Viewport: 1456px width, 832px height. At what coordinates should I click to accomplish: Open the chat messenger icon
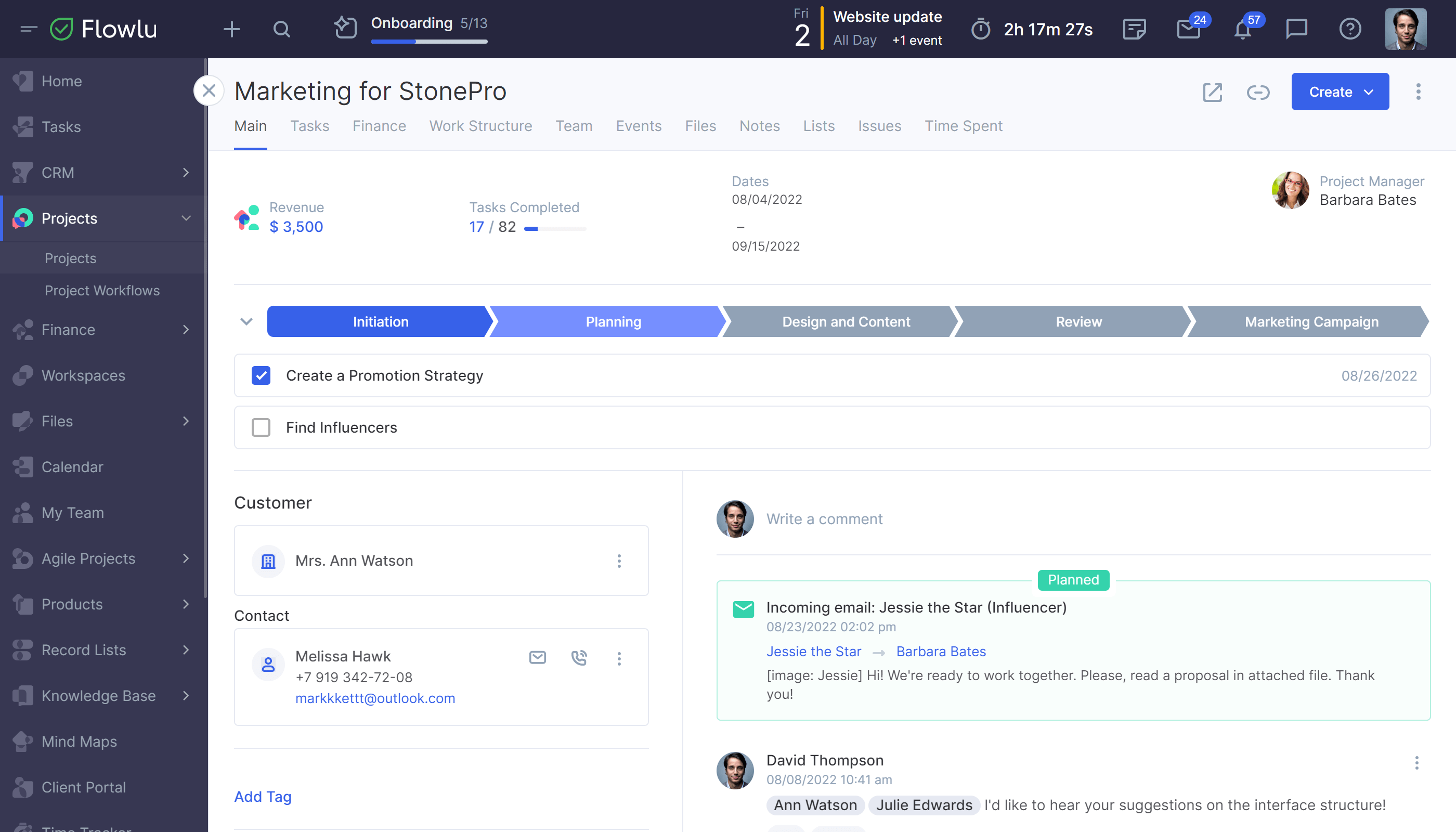coord(1296,29)
